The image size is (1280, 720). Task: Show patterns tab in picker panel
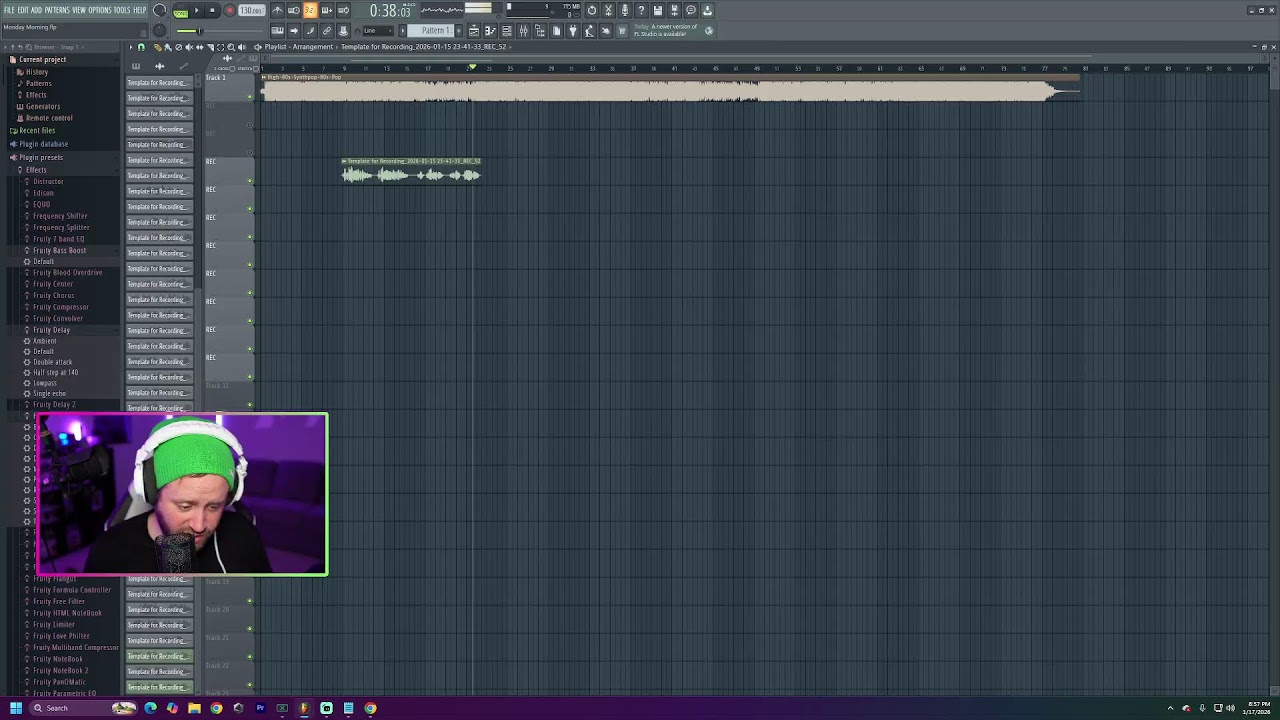tap(136, 66)
